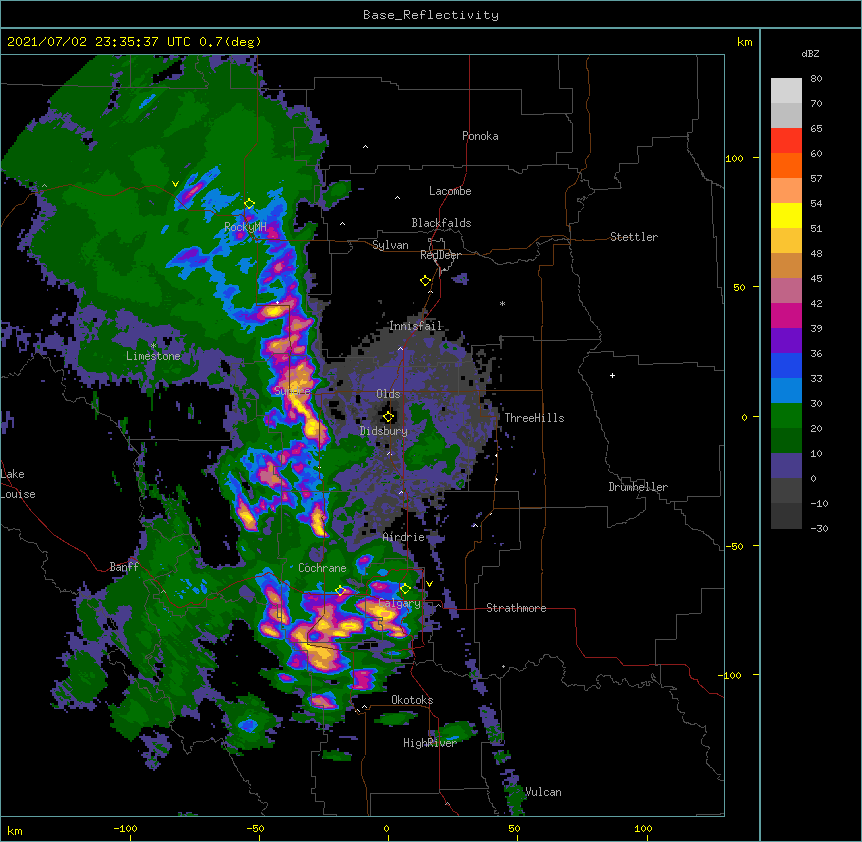
Task: Click the Limestone location label
Action: [x=153, y=356]
